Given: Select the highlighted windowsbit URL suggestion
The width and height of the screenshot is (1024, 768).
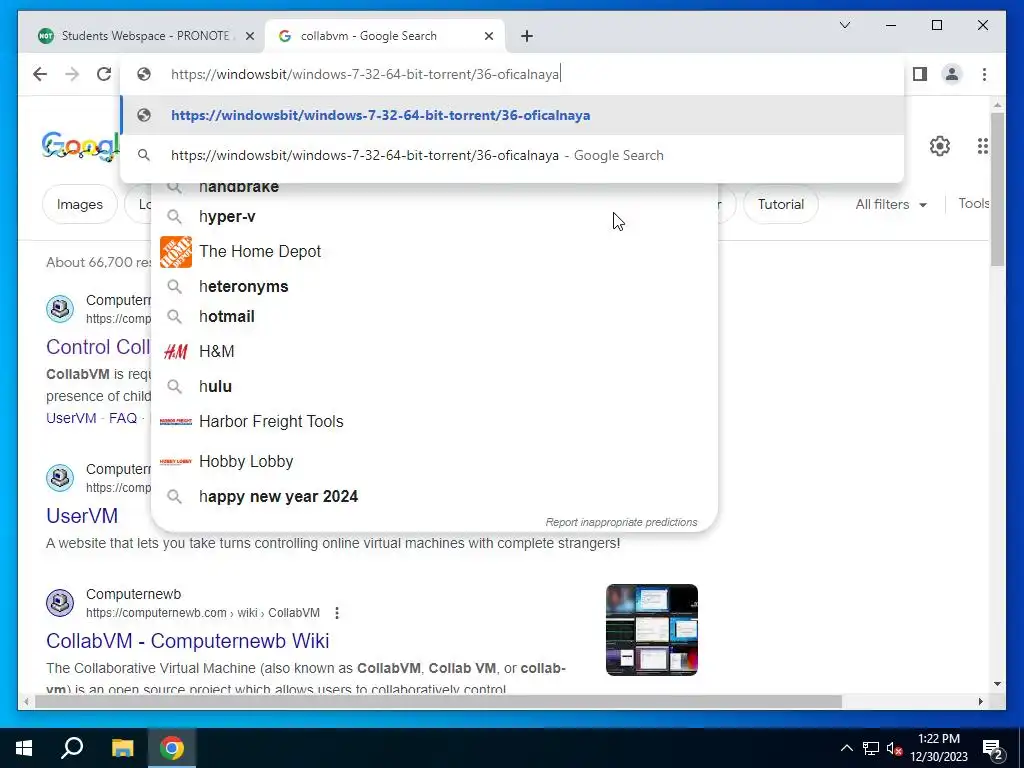Looking at the screenshot, I should coord(512,116).
